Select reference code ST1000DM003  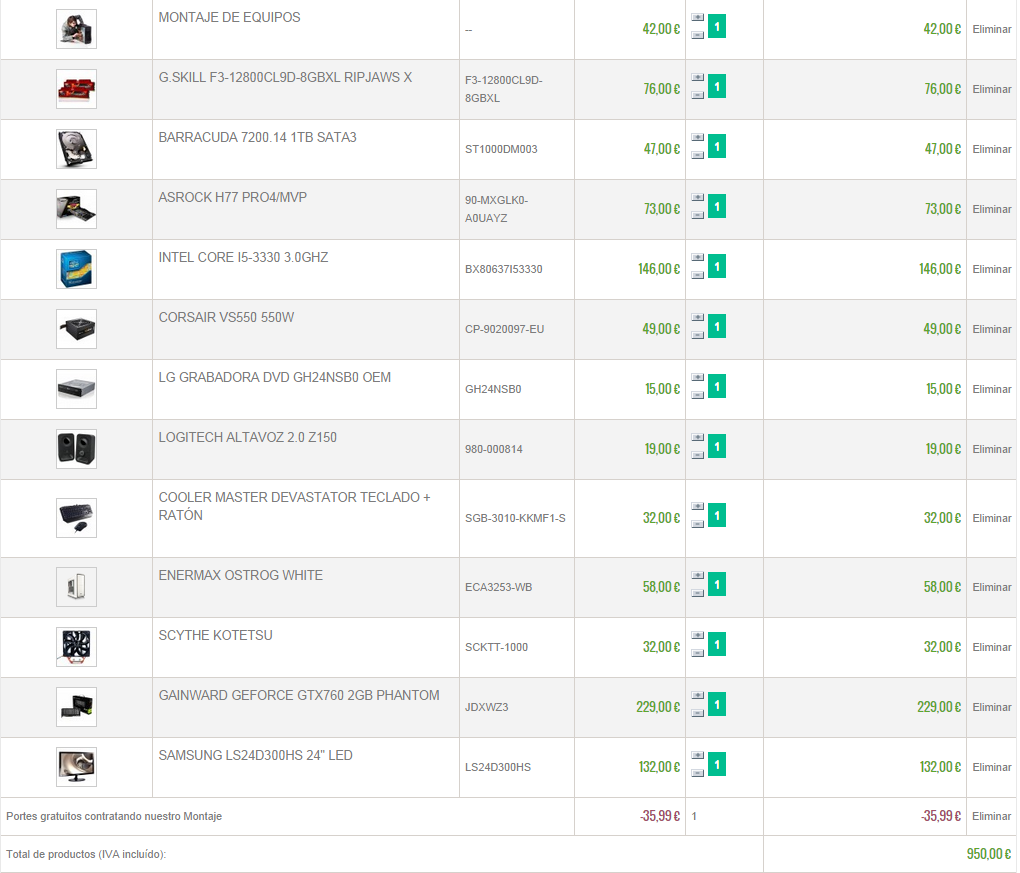coord(501,149)
